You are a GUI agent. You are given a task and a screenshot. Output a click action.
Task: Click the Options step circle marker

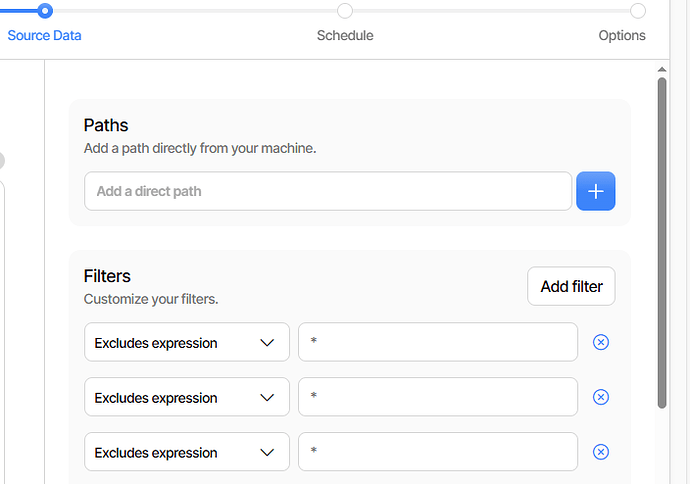pos(637,11)
